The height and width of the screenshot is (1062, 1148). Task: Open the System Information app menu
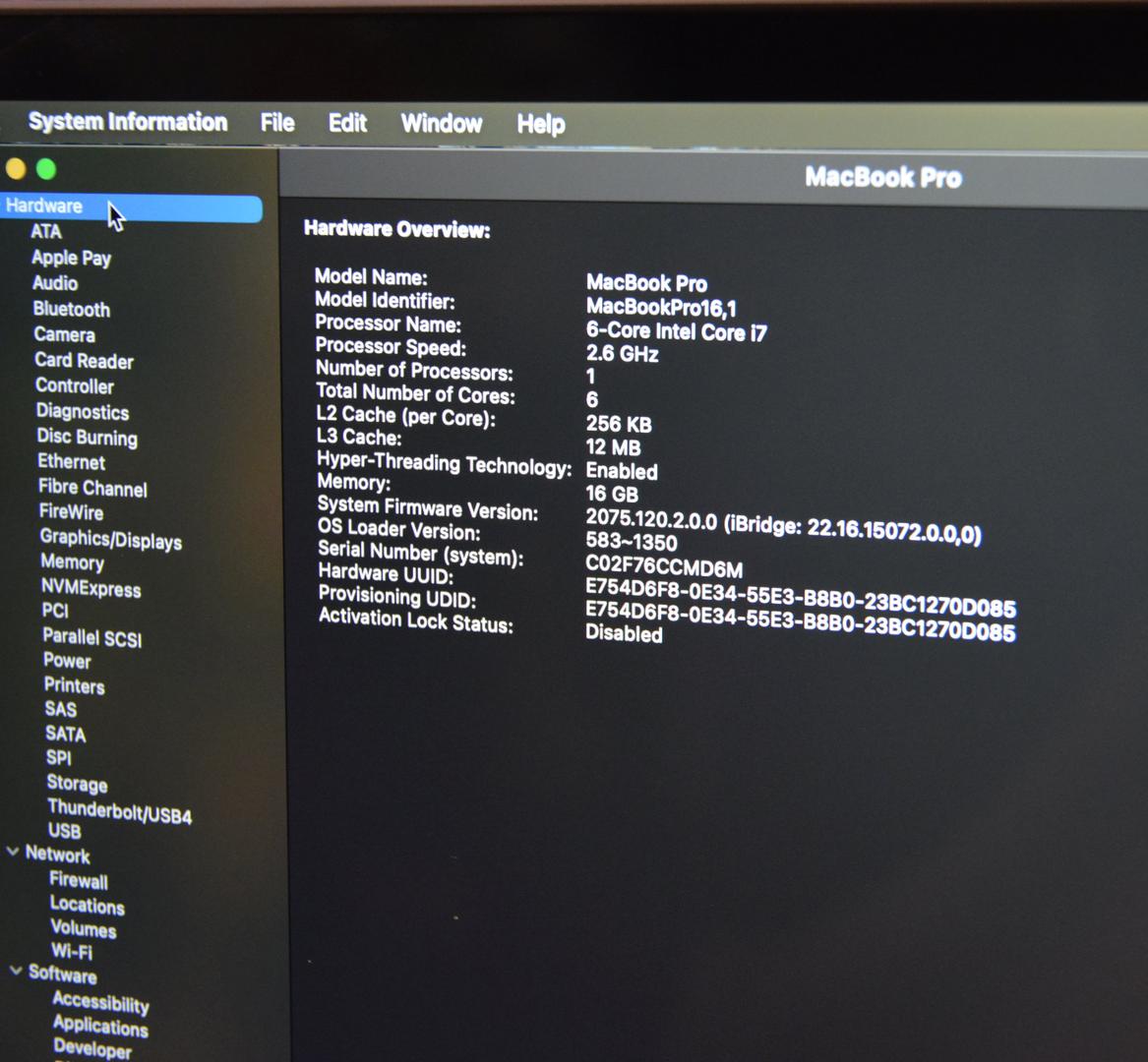(x=128, y=122)
